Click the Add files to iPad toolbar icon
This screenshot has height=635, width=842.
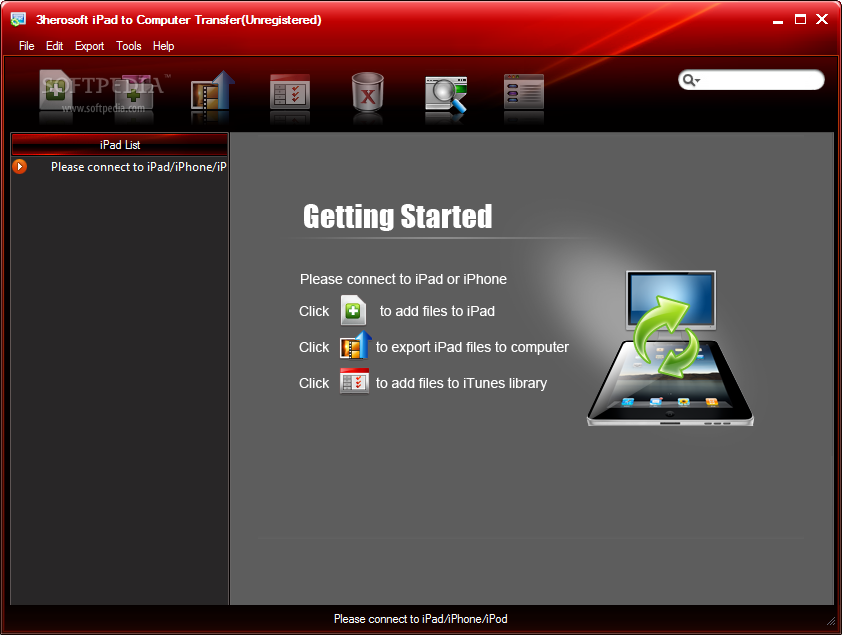pos(57,91)
